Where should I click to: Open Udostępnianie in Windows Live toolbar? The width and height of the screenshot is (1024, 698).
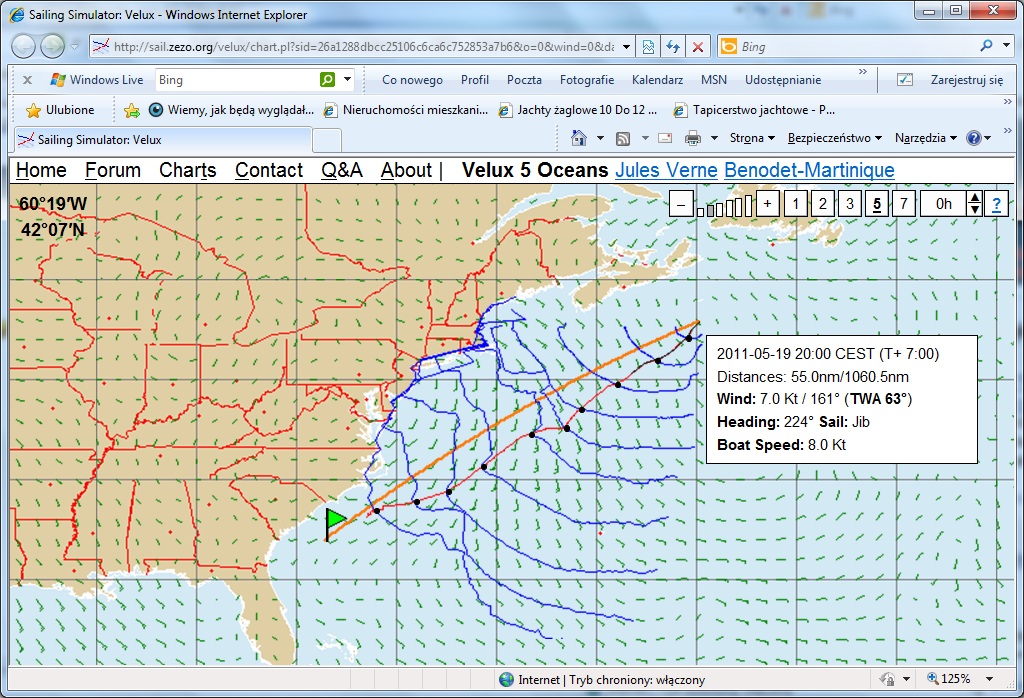pos(783,80)
